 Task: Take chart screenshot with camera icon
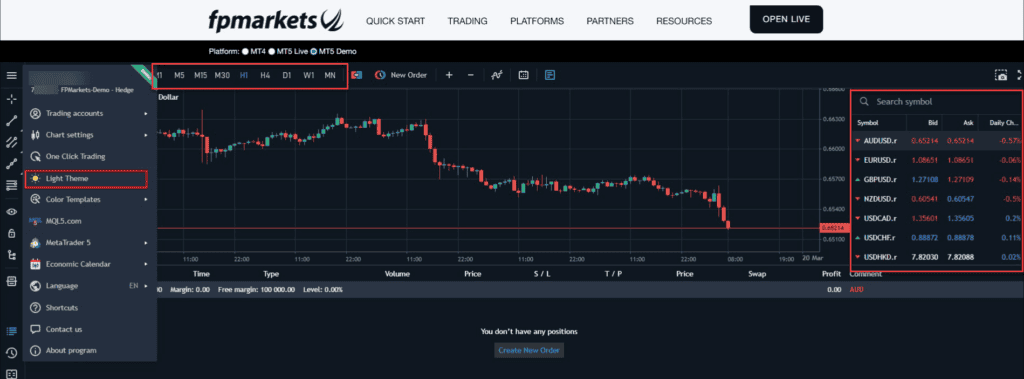point(1001,75)
